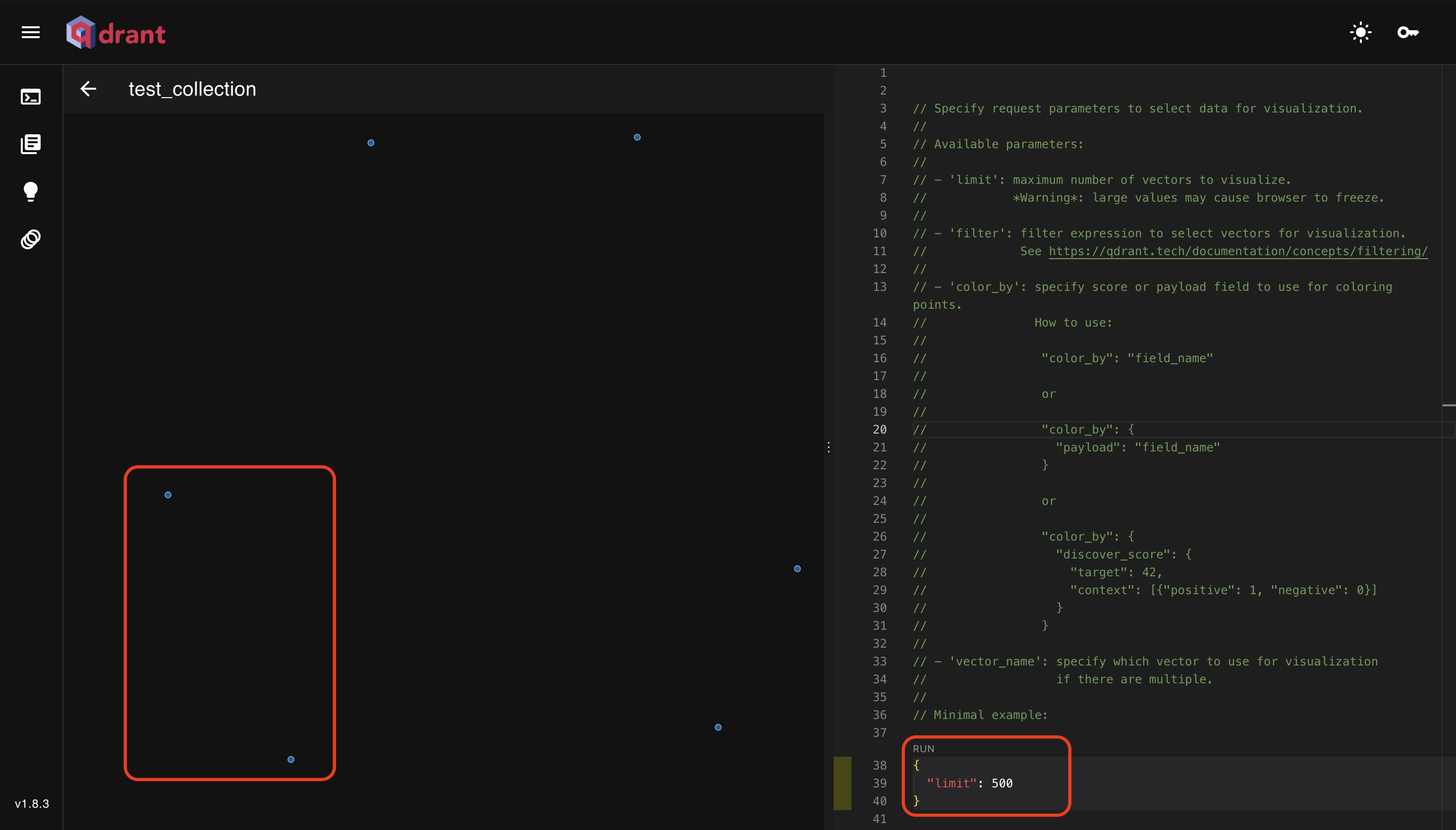The width and height of the screenshot is (1456, 830).
Task: Open the Datasets icon in the sidebar
Action: point(31,239)
